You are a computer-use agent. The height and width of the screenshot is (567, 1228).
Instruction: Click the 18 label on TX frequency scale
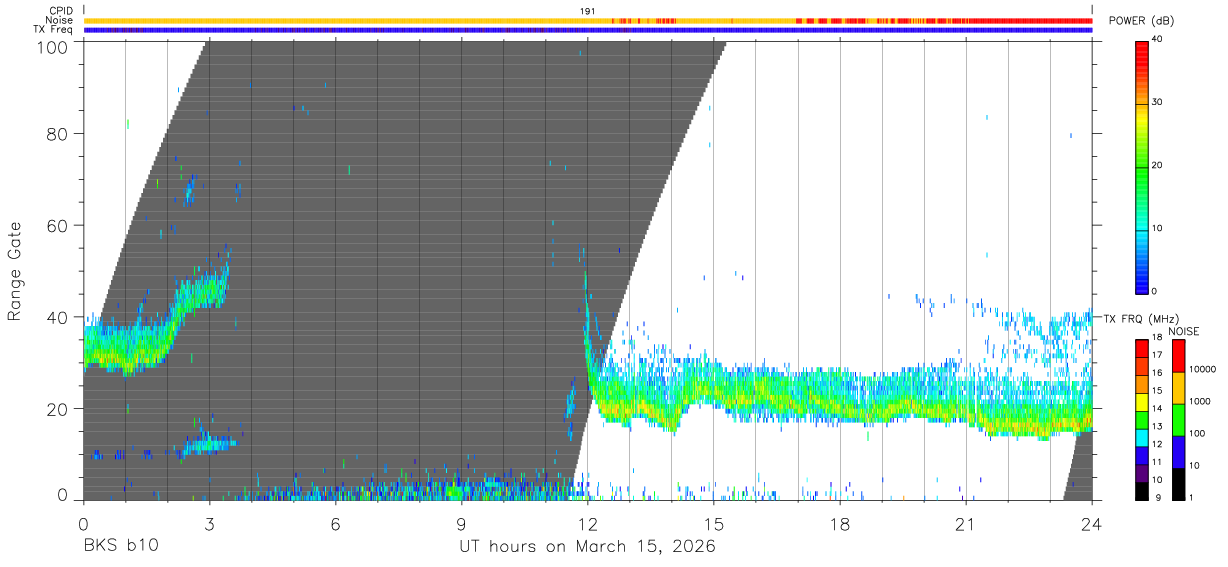pyautogui.click(x=1157, y=338)
